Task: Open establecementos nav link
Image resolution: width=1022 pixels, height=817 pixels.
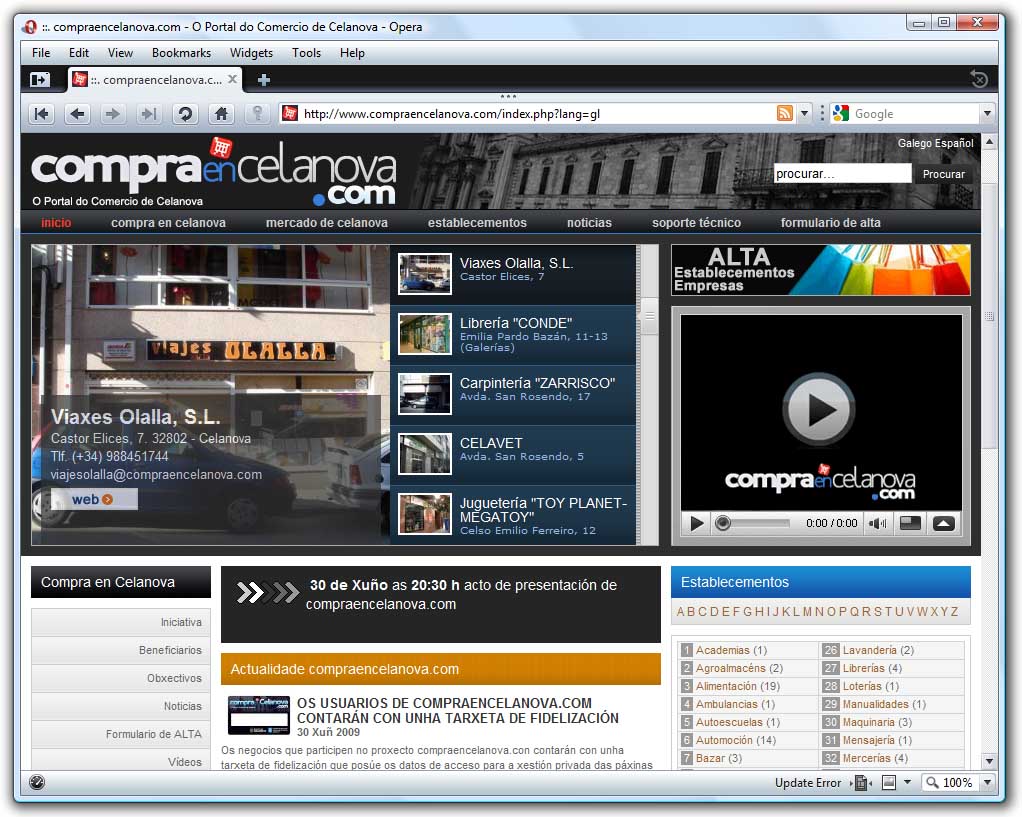Action: 477,223
